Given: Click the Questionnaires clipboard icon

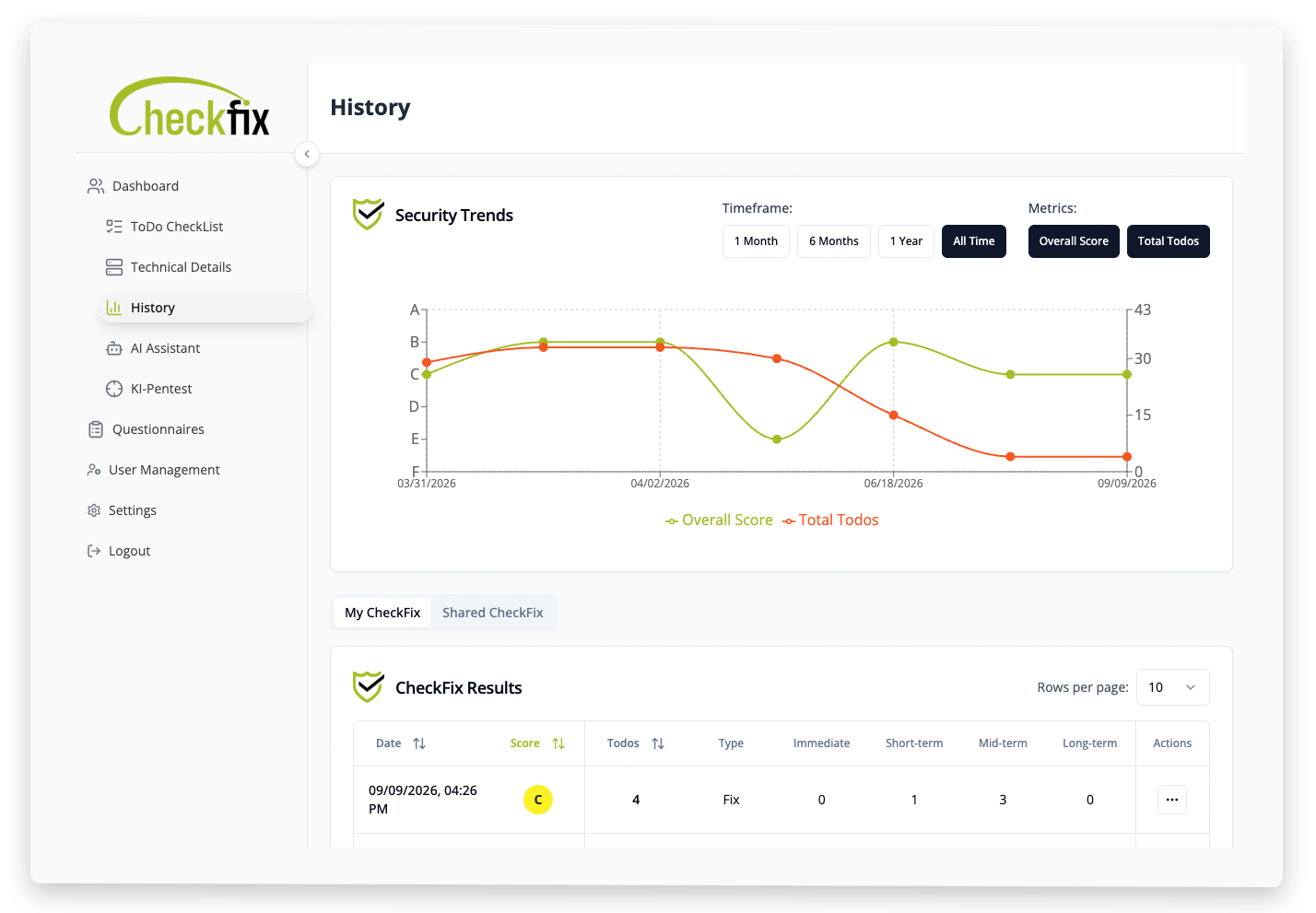Looking at the screenshot, I should click(x=96, y=429).
